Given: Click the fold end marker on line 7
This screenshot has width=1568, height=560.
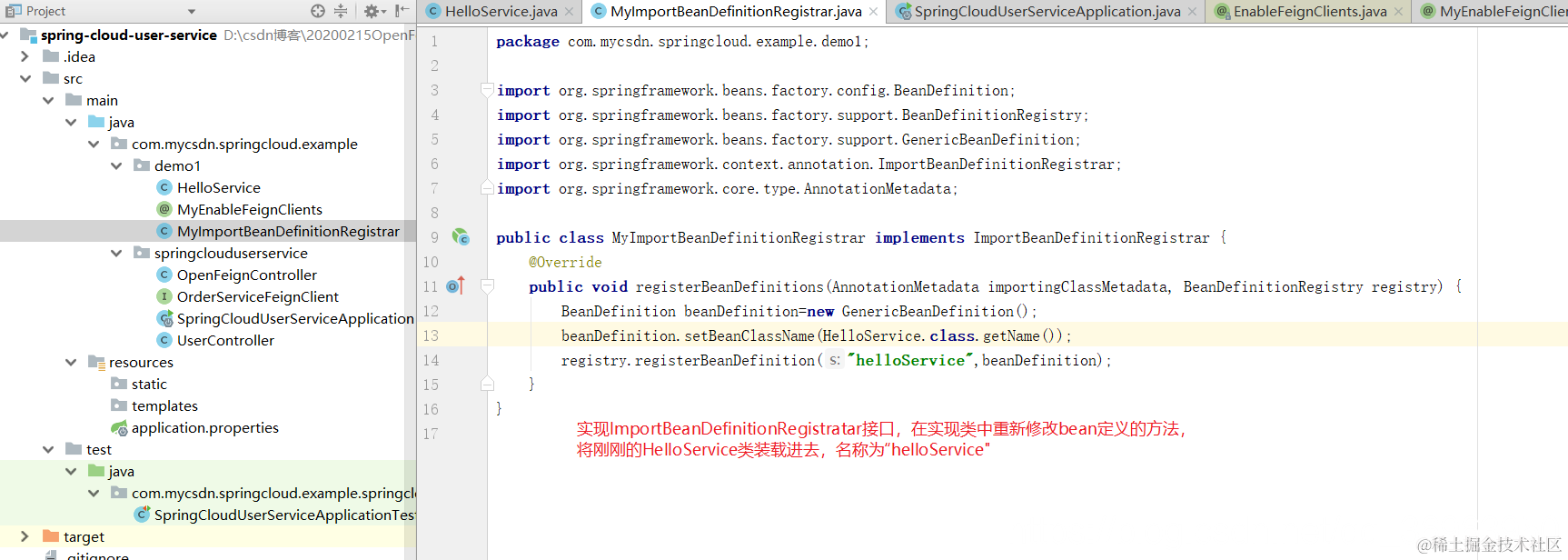Looking at the screenshot, I should [487, 188].
